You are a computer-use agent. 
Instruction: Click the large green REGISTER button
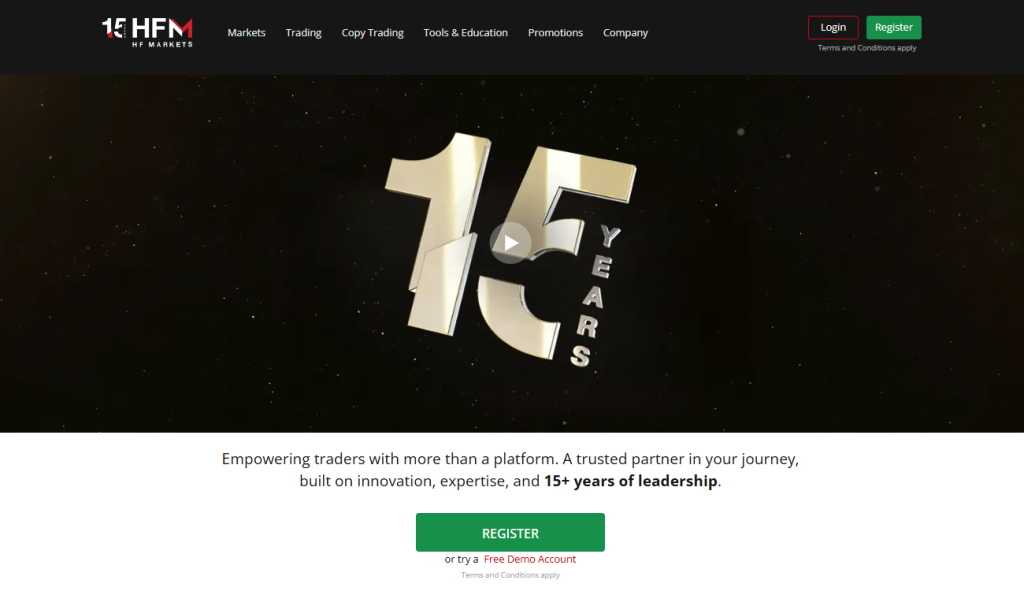510,532
